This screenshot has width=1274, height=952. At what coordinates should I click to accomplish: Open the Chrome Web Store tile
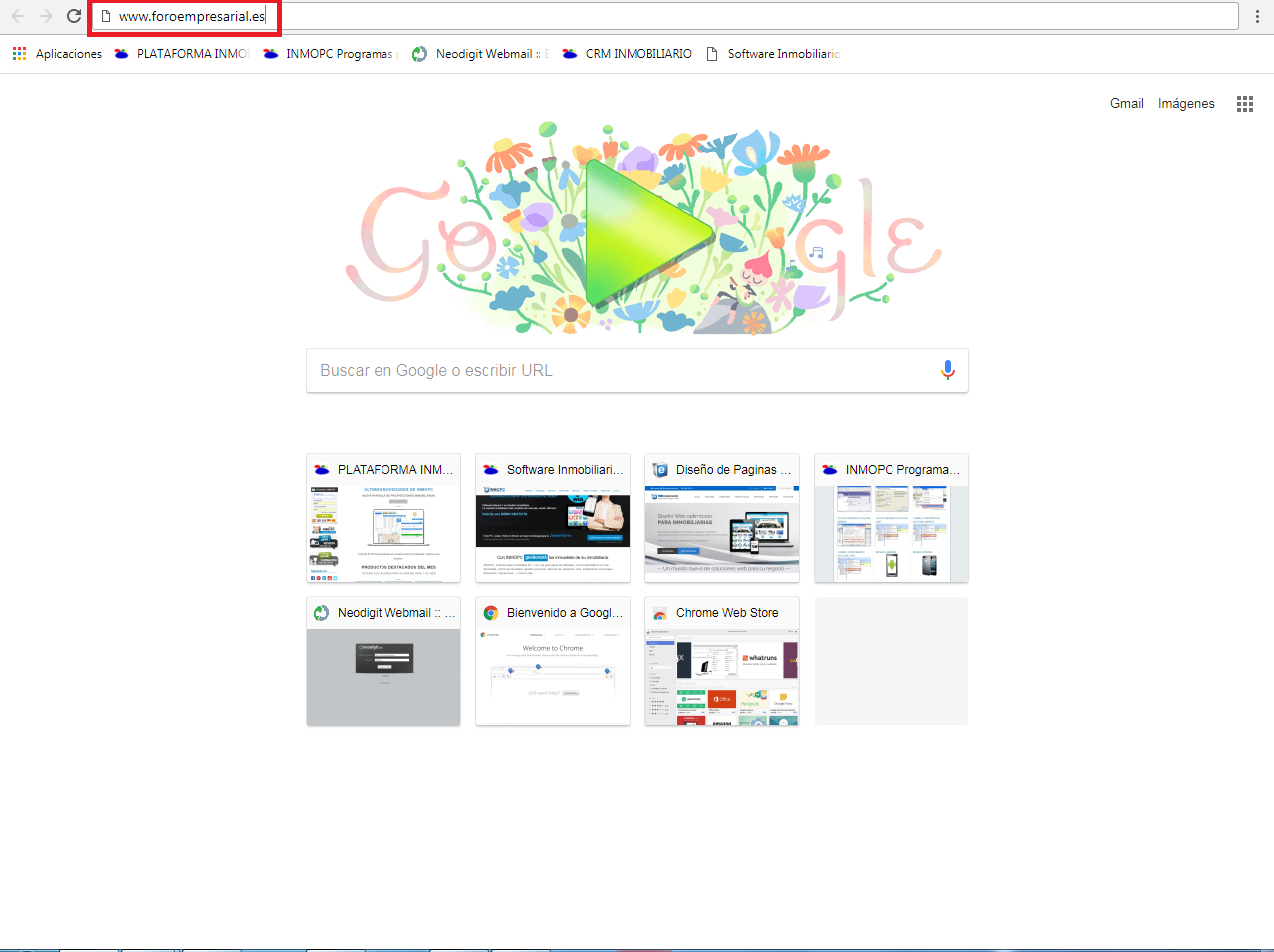[722, 661]
